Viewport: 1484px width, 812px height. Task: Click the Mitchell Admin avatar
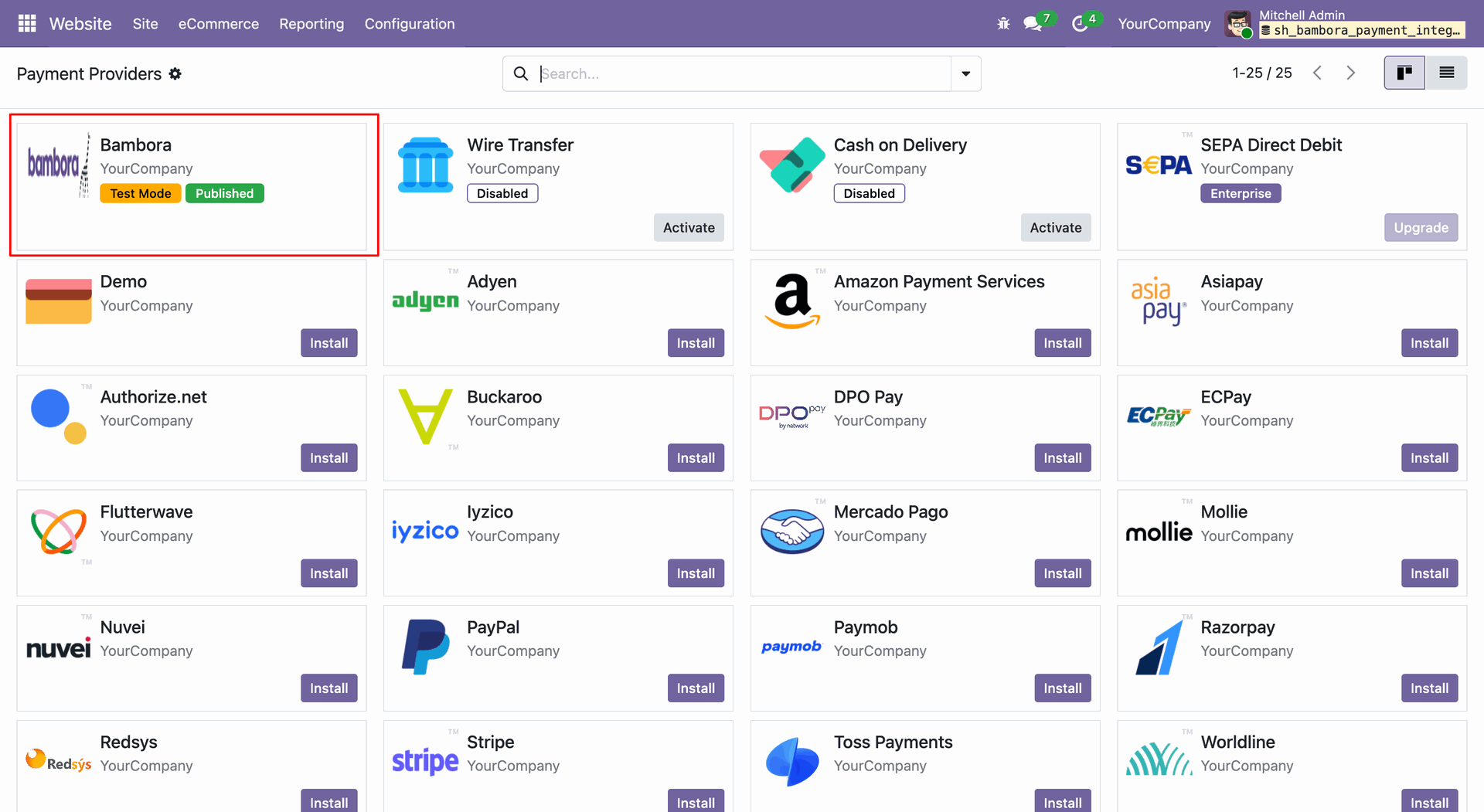click(1239, 24)
